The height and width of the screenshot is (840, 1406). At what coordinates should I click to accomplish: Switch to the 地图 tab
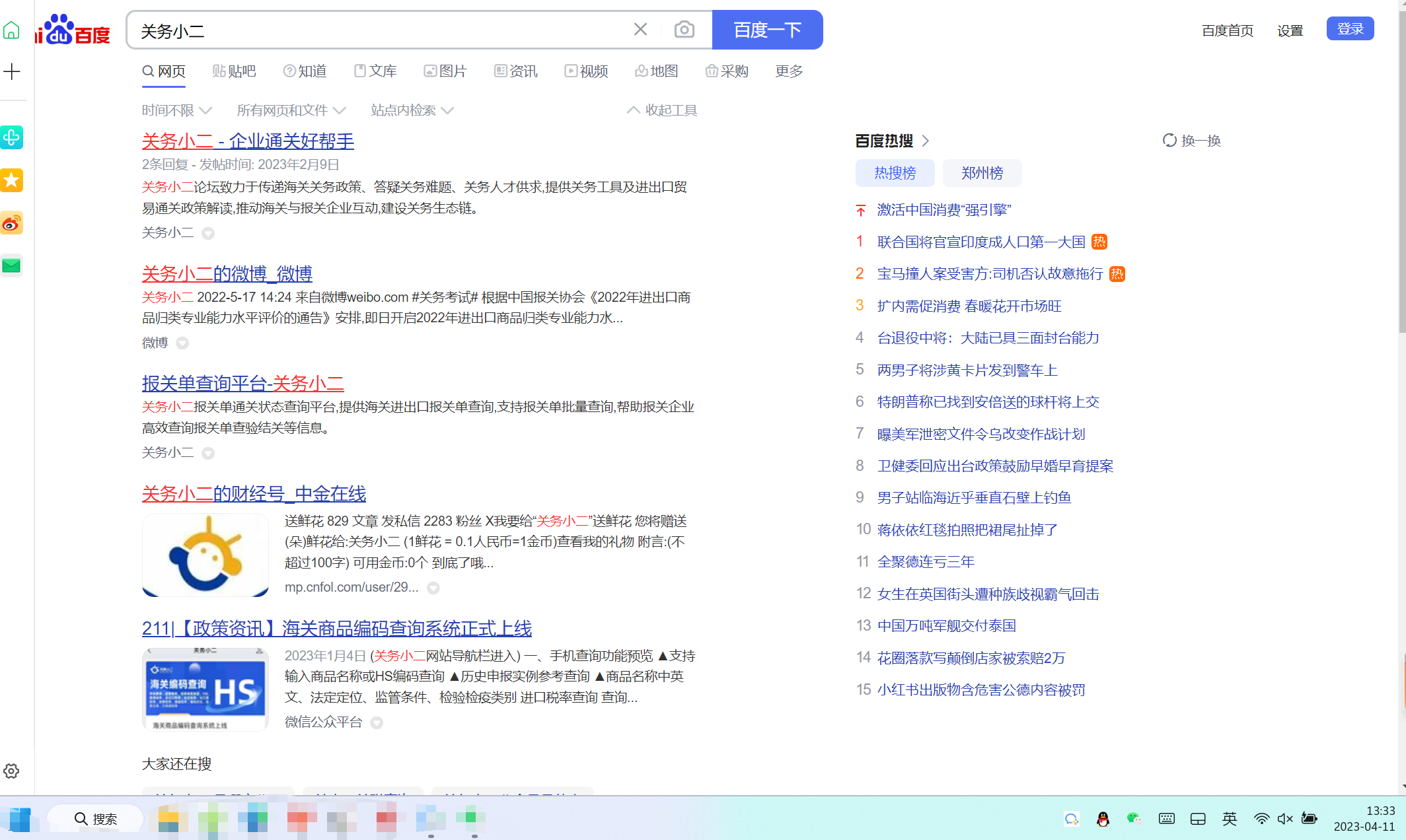coord(657,71)
